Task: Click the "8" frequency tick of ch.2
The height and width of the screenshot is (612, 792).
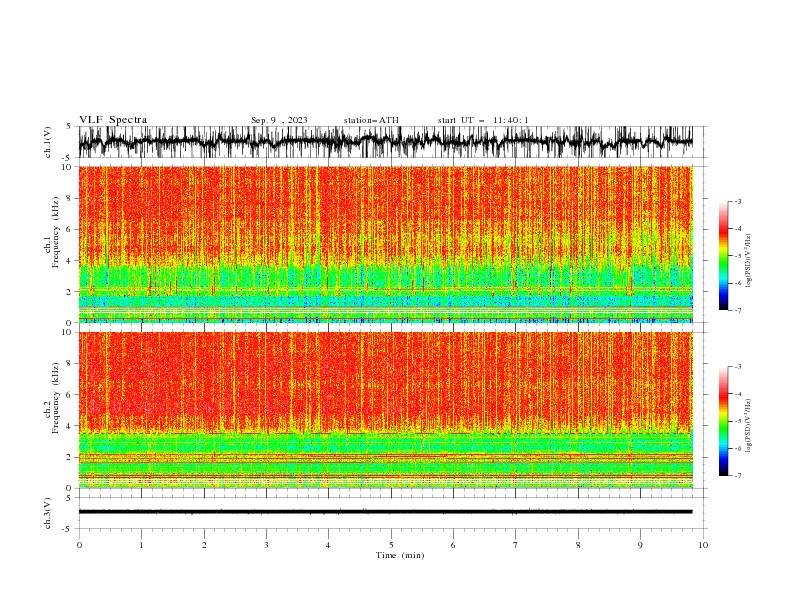Action: point(69,364)
